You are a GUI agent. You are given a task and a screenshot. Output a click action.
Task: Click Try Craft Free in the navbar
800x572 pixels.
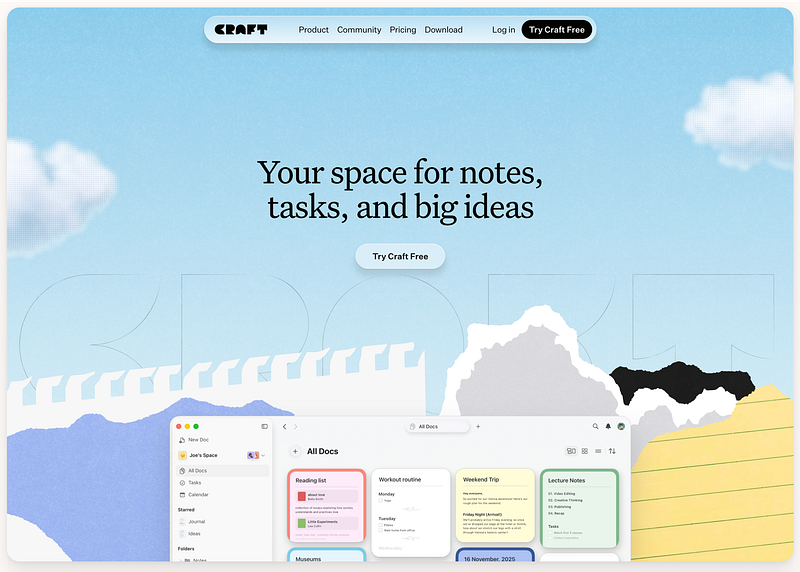(557, 30)
